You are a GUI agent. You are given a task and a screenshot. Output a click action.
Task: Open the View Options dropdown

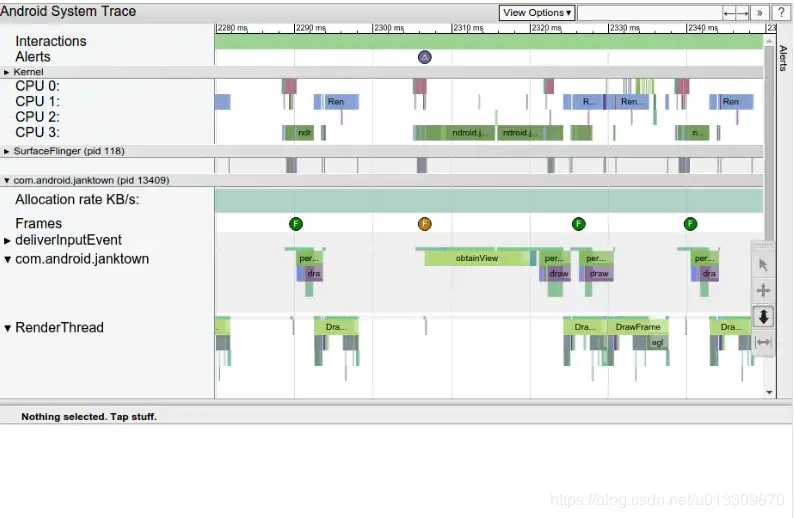point(537,13)
